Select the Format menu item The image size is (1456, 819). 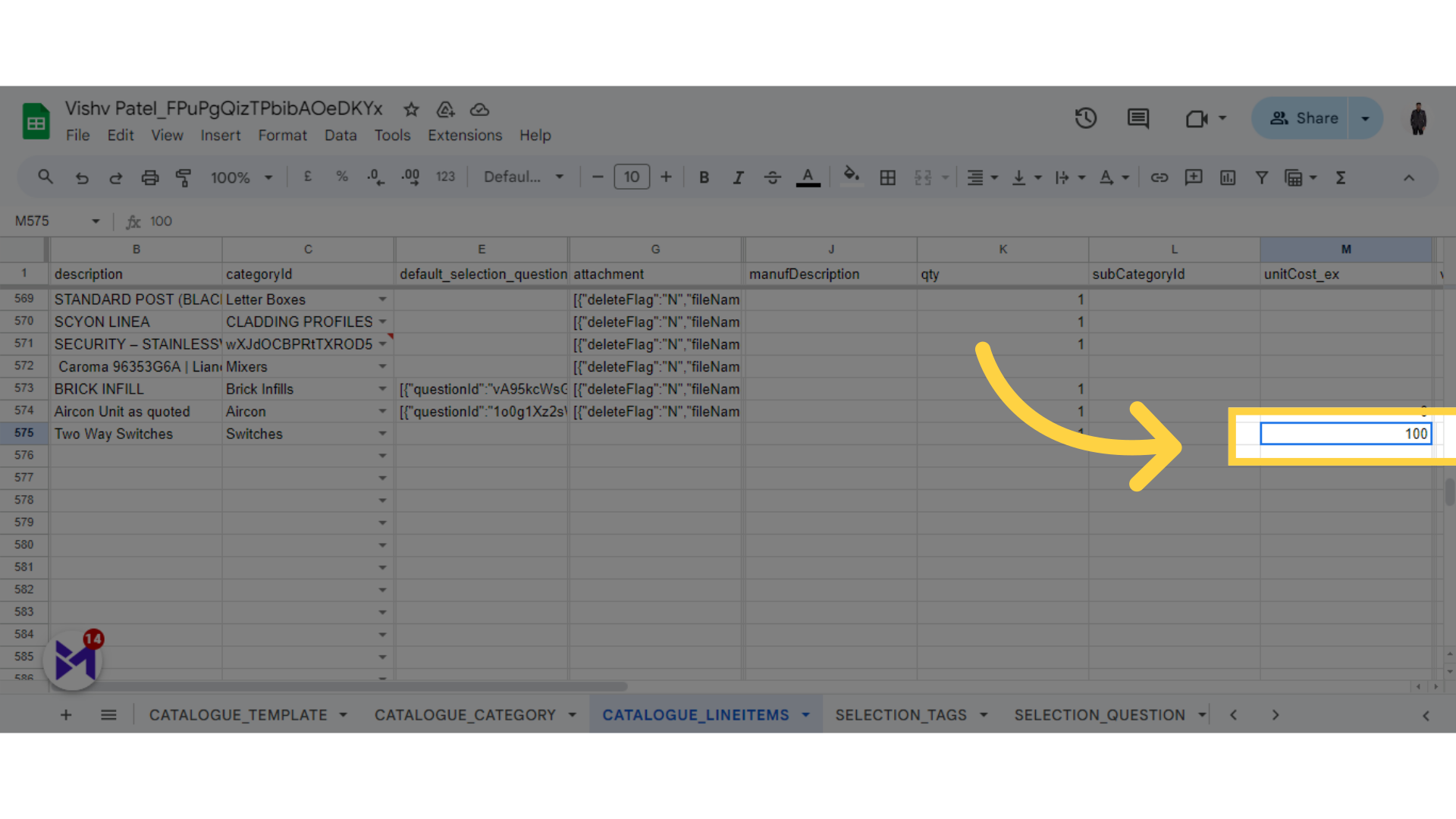282,135
